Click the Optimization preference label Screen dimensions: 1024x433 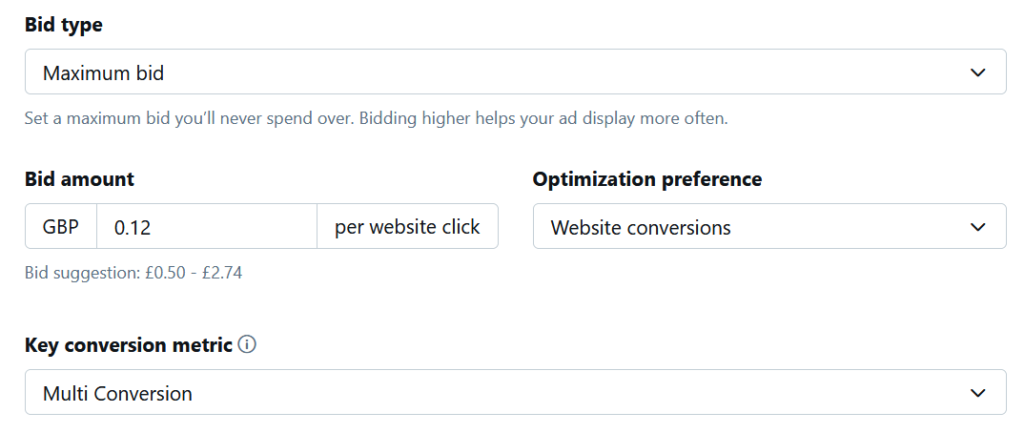[x=647, y=179]
